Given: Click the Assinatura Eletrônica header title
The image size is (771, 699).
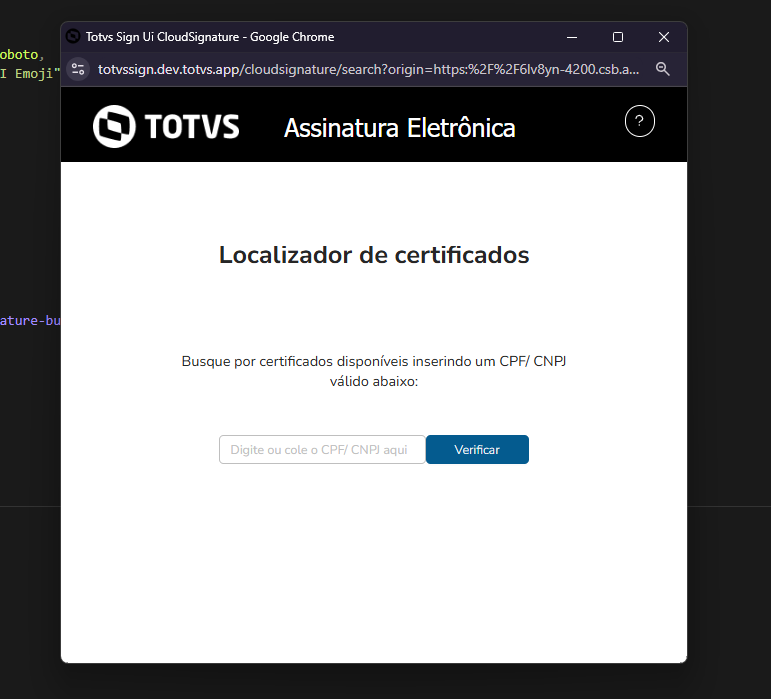Looking at the screenshot, I should (x=400, y=128).
